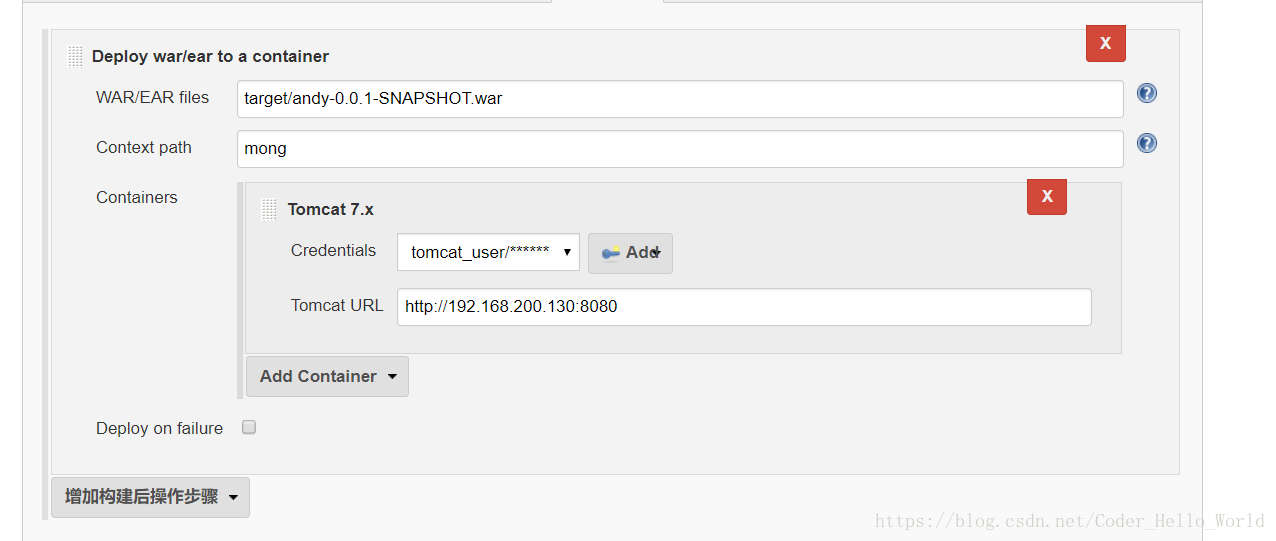Select the Tomcat URL input box
This screenshot has width=1276, height=541.
click(x=744, y=307)
